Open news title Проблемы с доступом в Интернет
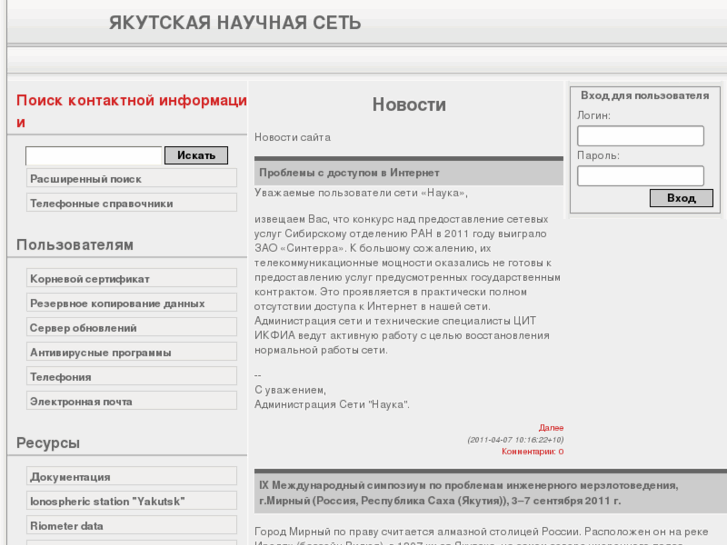This screenshot has height=545, width=727. tap(349, 173)
